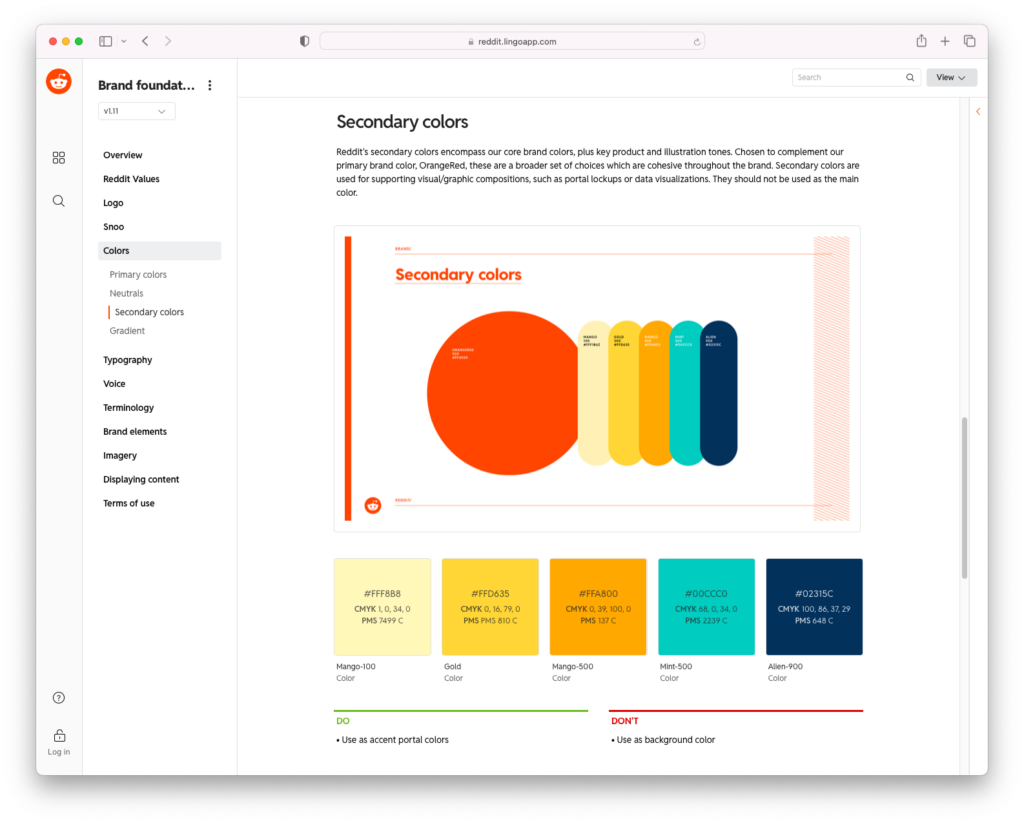The image size is (1024, 823).
Task: Click the reddit.lingoapp.com address bar
Action: [512, 41]
